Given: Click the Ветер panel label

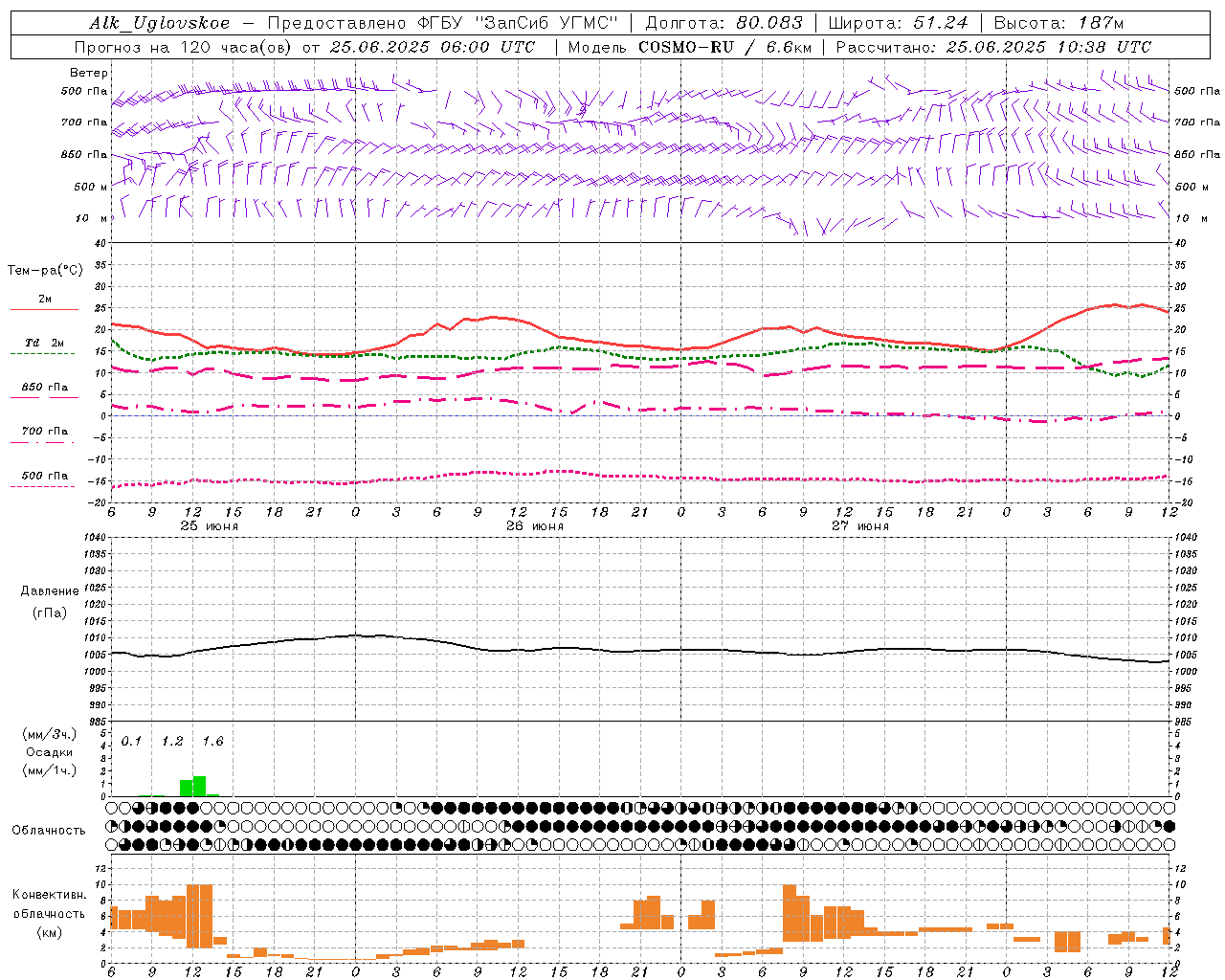Looking at the screenshot, I should coord(89,72).
